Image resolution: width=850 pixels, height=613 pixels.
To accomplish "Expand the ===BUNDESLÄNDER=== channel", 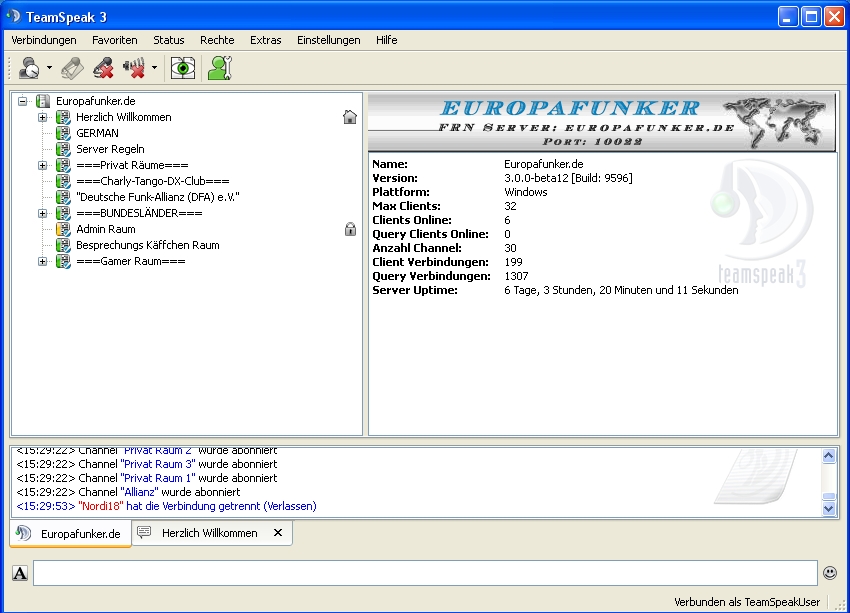I will [x=42, y=213].
